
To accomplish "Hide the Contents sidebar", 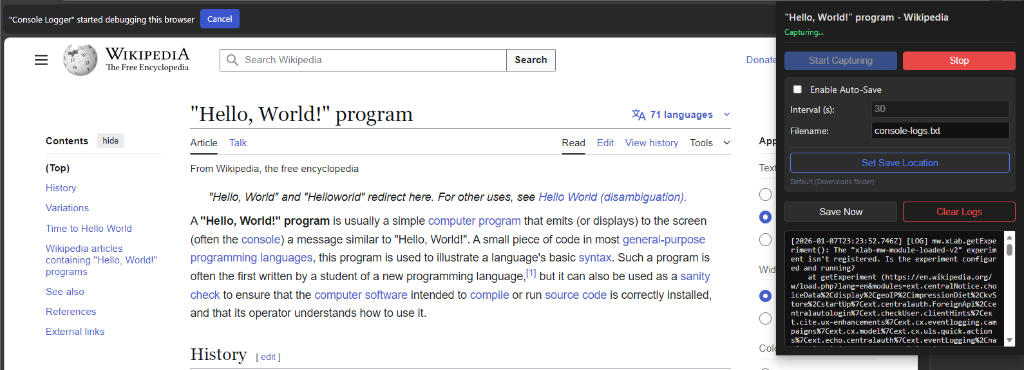I will 110,141.
